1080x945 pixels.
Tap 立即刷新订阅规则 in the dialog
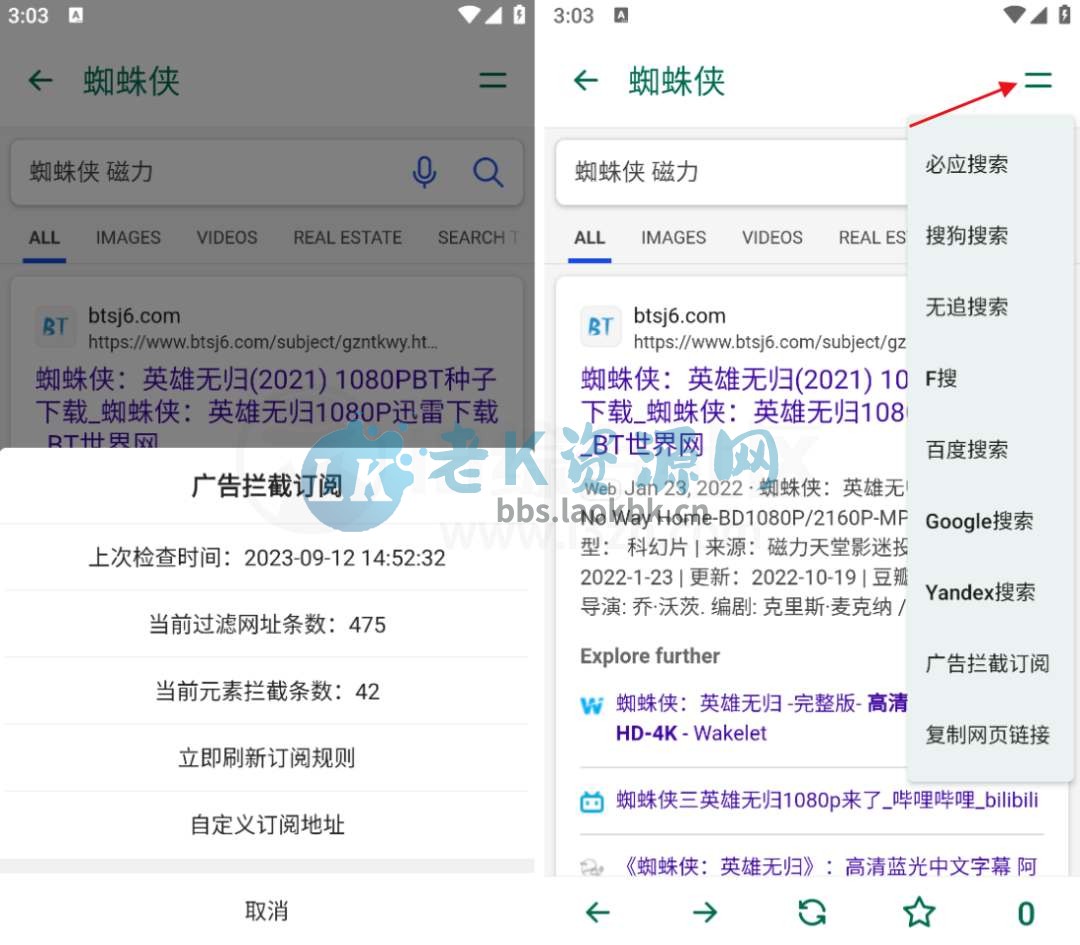pos(267,758)
